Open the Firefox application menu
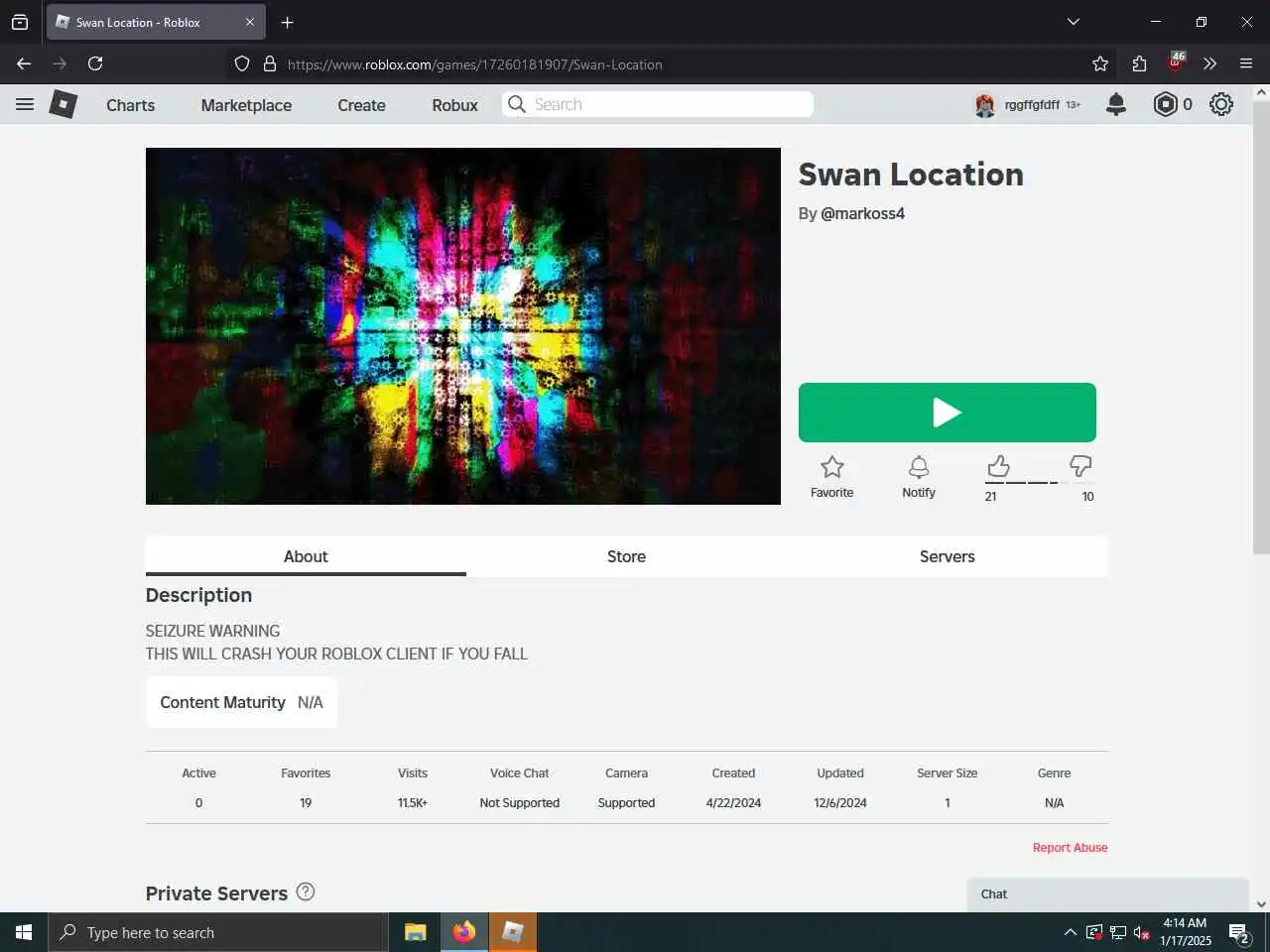 pyautogui.click(x=1246, y=63)
